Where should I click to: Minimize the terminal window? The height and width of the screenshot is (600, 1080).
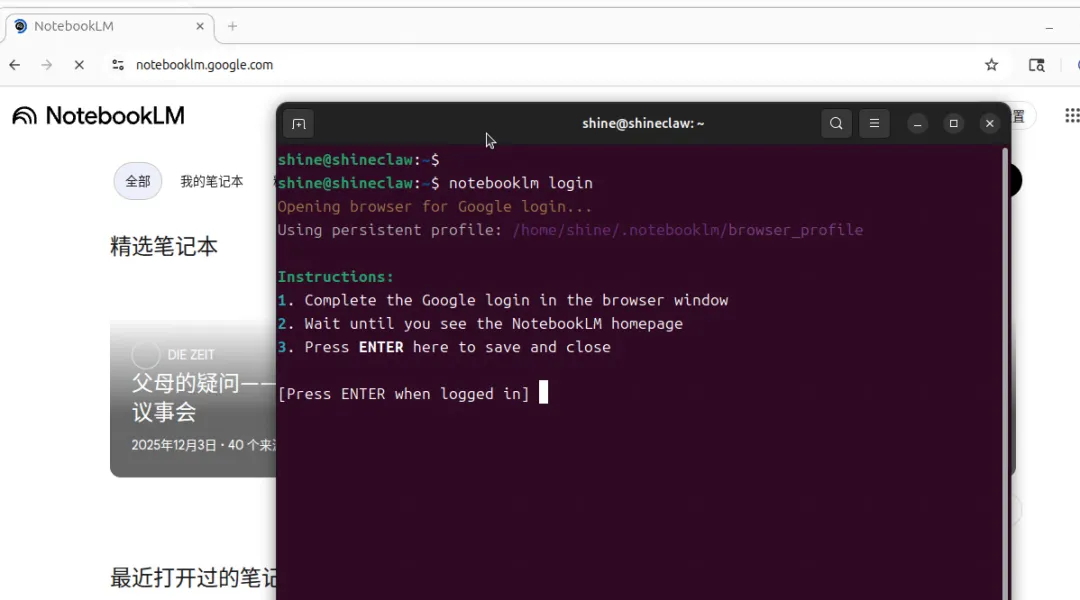pyautogui.click(x=917, y=124)
